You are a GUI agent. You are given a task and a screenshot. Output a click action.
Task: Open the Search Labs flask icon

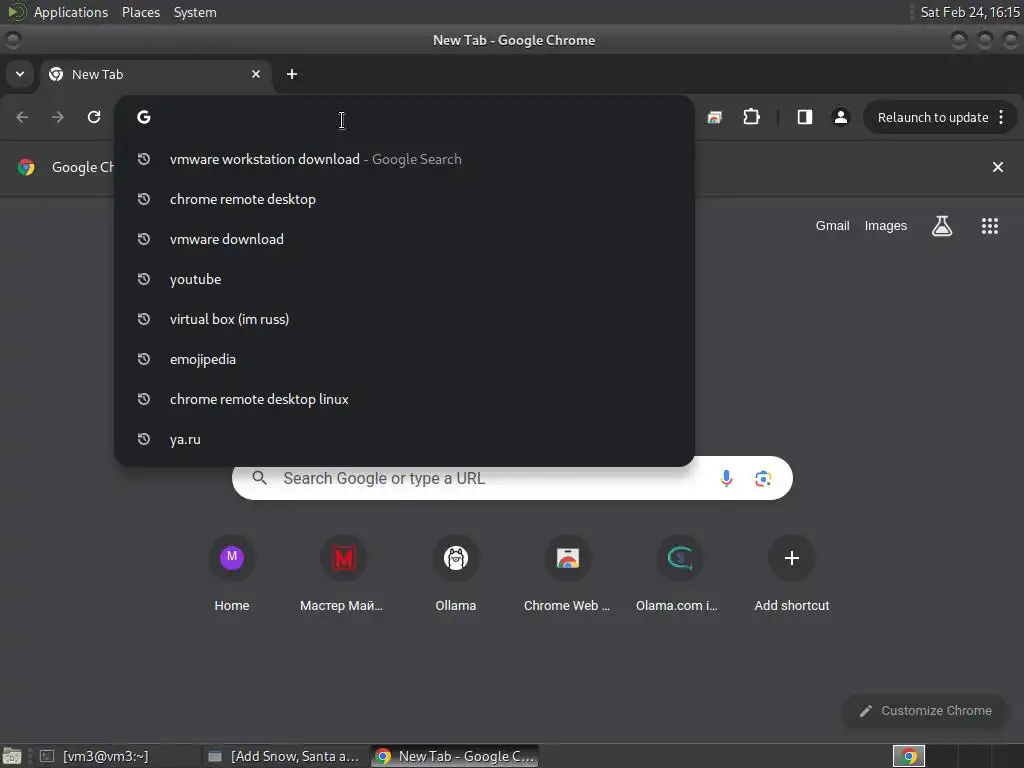pos(942,226)
